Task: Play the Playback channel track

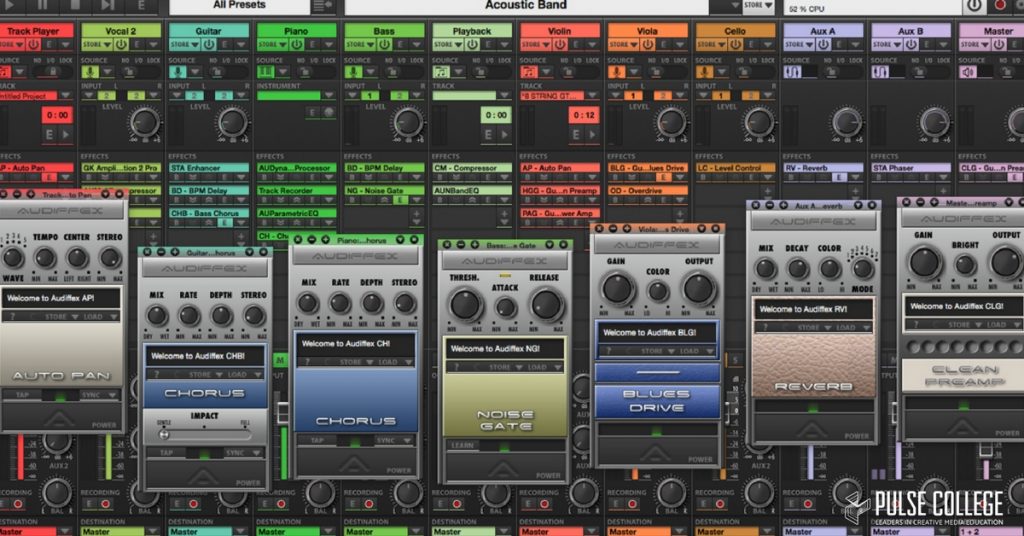Action: 505,134
